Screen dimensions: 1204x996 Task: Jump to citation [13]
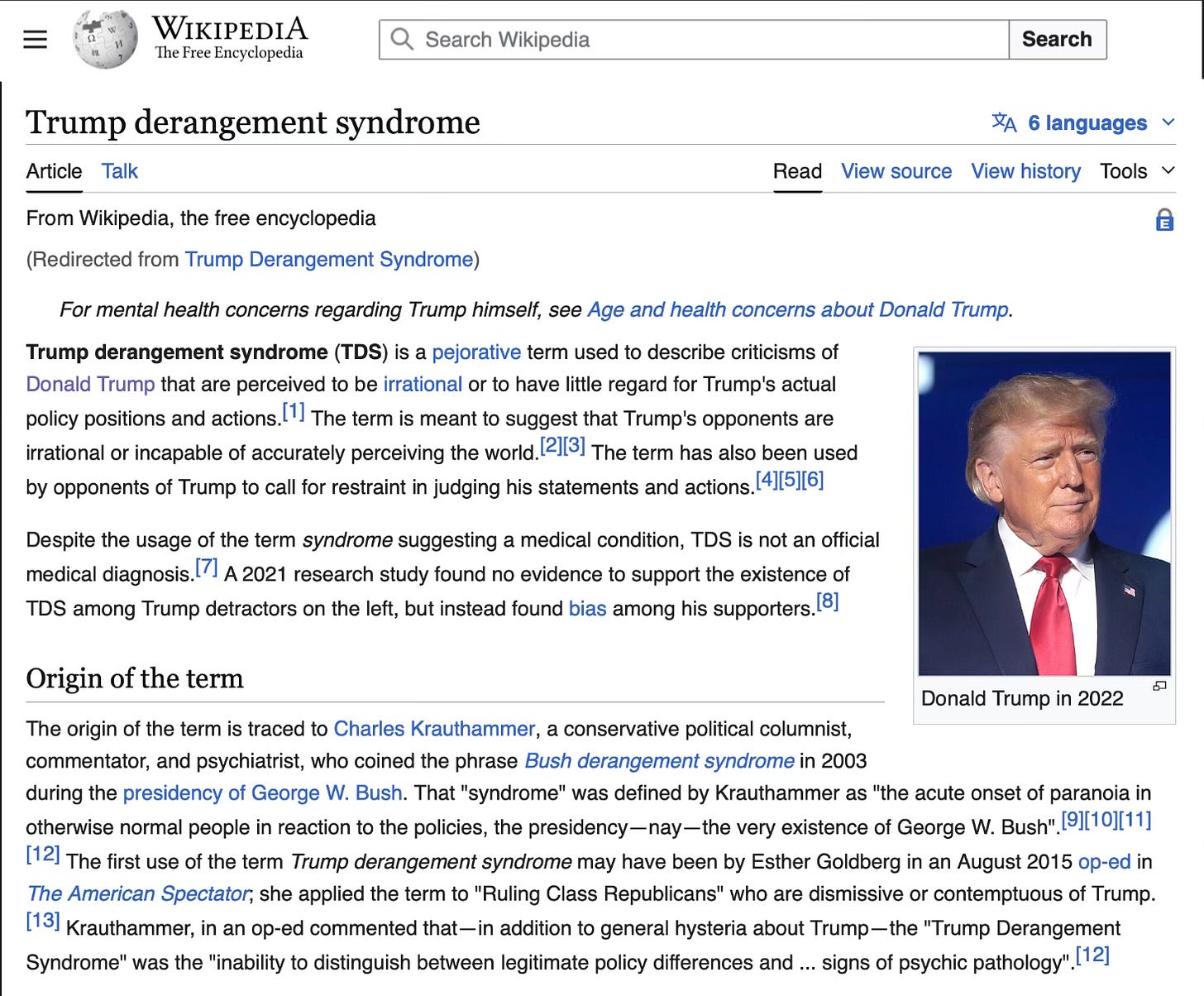pos(43,921)
